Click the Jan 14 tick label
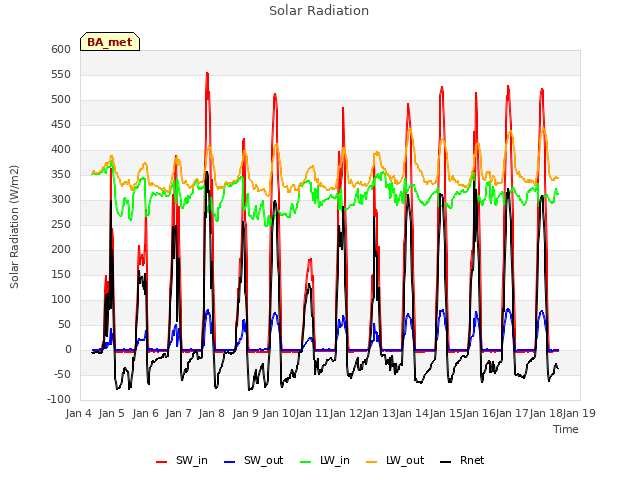The height and width of the screenshot is (480, 640). click(x=412, y=413)
